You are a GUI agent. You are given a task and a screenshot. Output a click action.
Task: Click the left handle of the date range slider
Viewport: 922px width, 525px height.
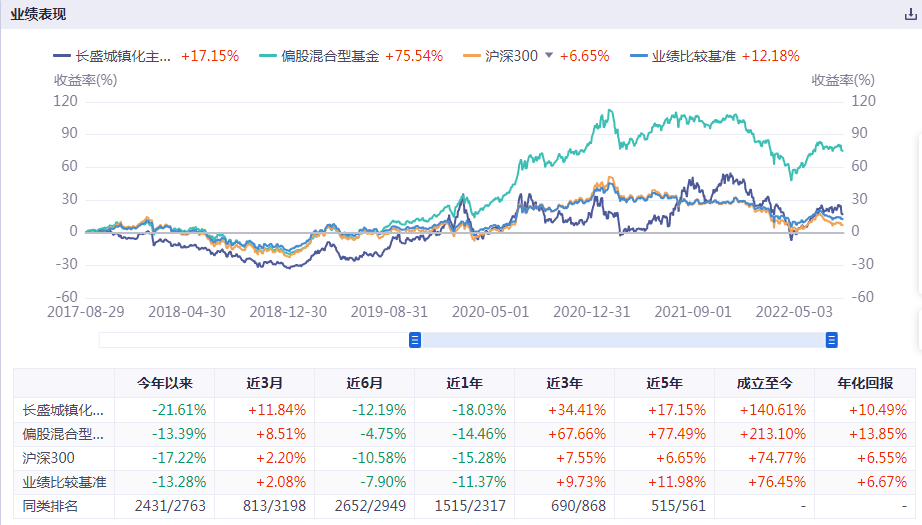tap(415, 340)
